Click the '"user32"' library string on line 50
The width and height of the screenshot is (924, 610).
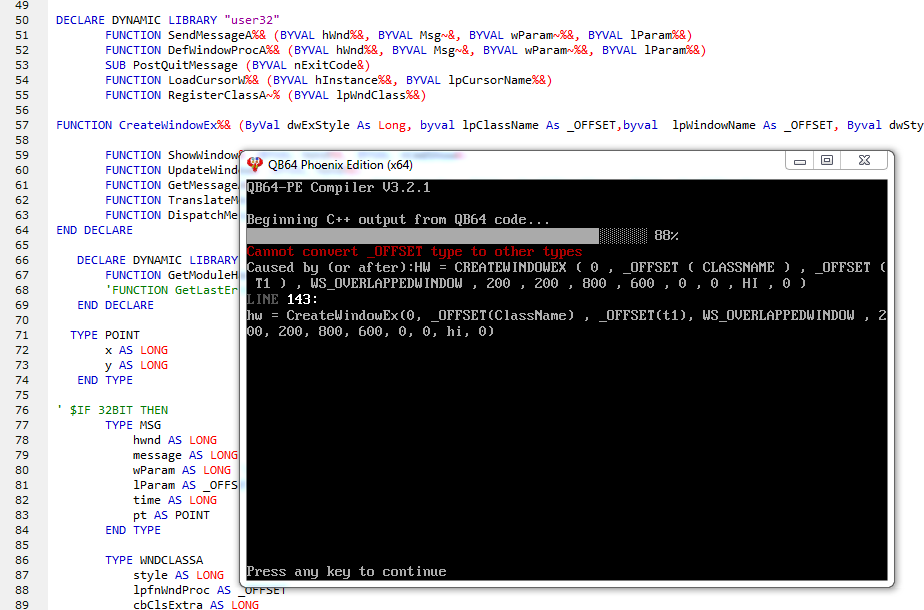[x=252, y=20]
